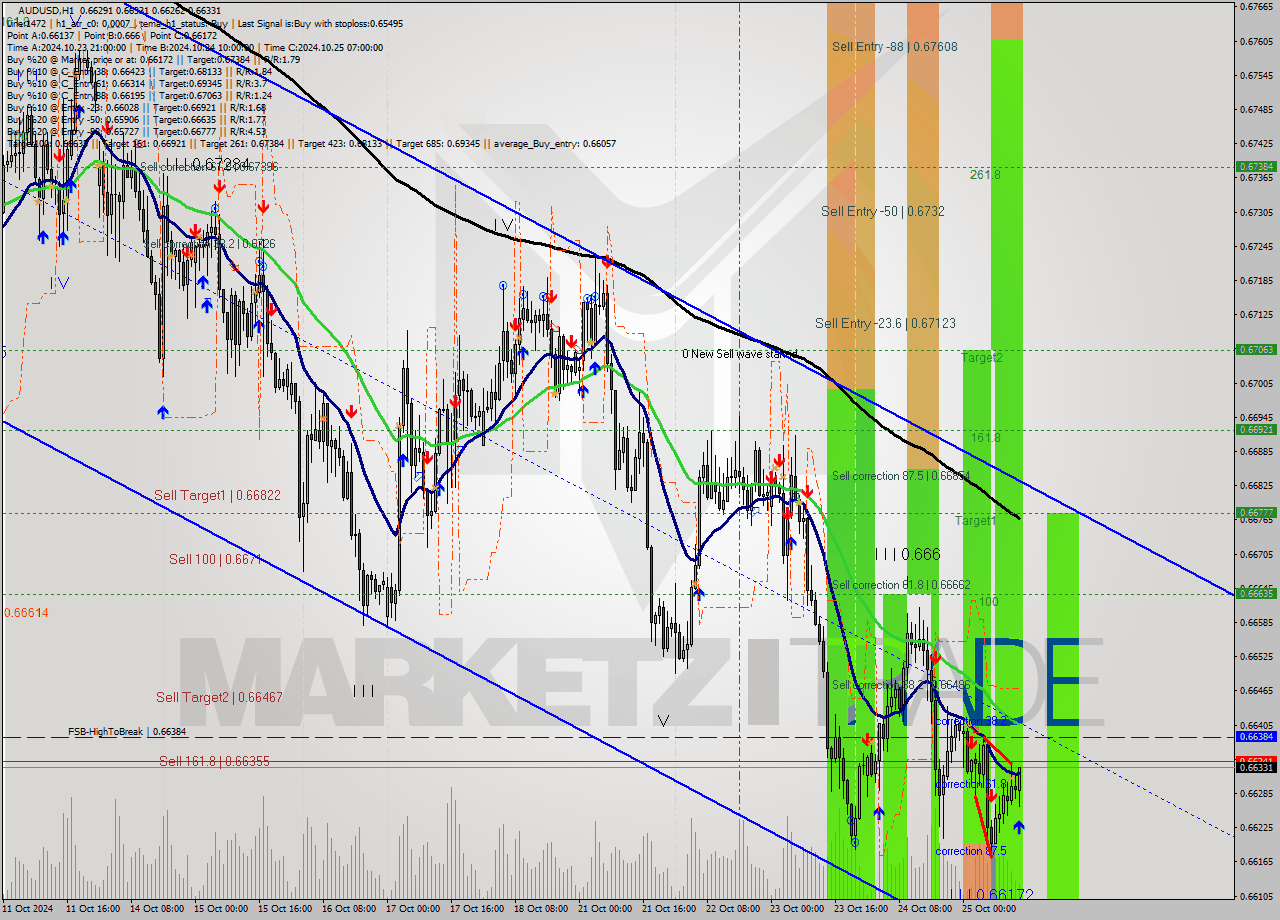Screen dimensions: 1280x920
Task: Click the 'average_Buy_entry: 0.66057' text
Action: (553, 144)
